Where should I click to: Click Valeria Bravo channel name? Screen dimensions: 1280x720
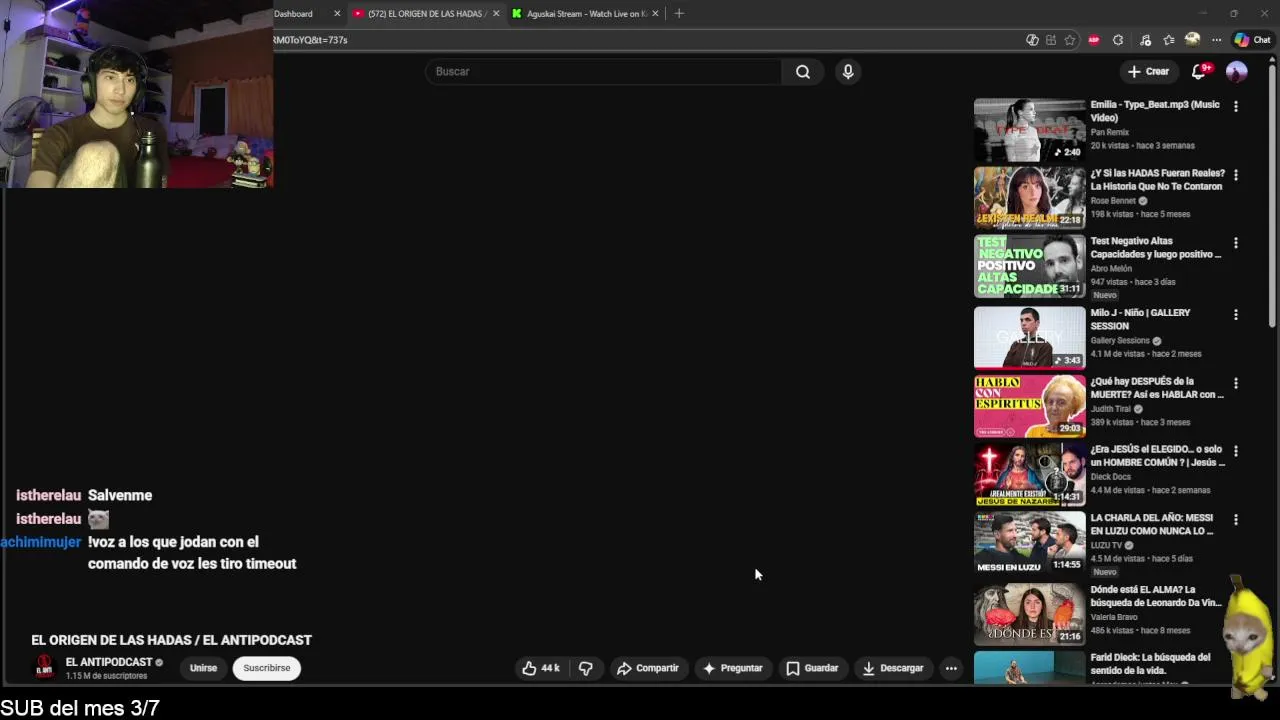[1114, 617]
